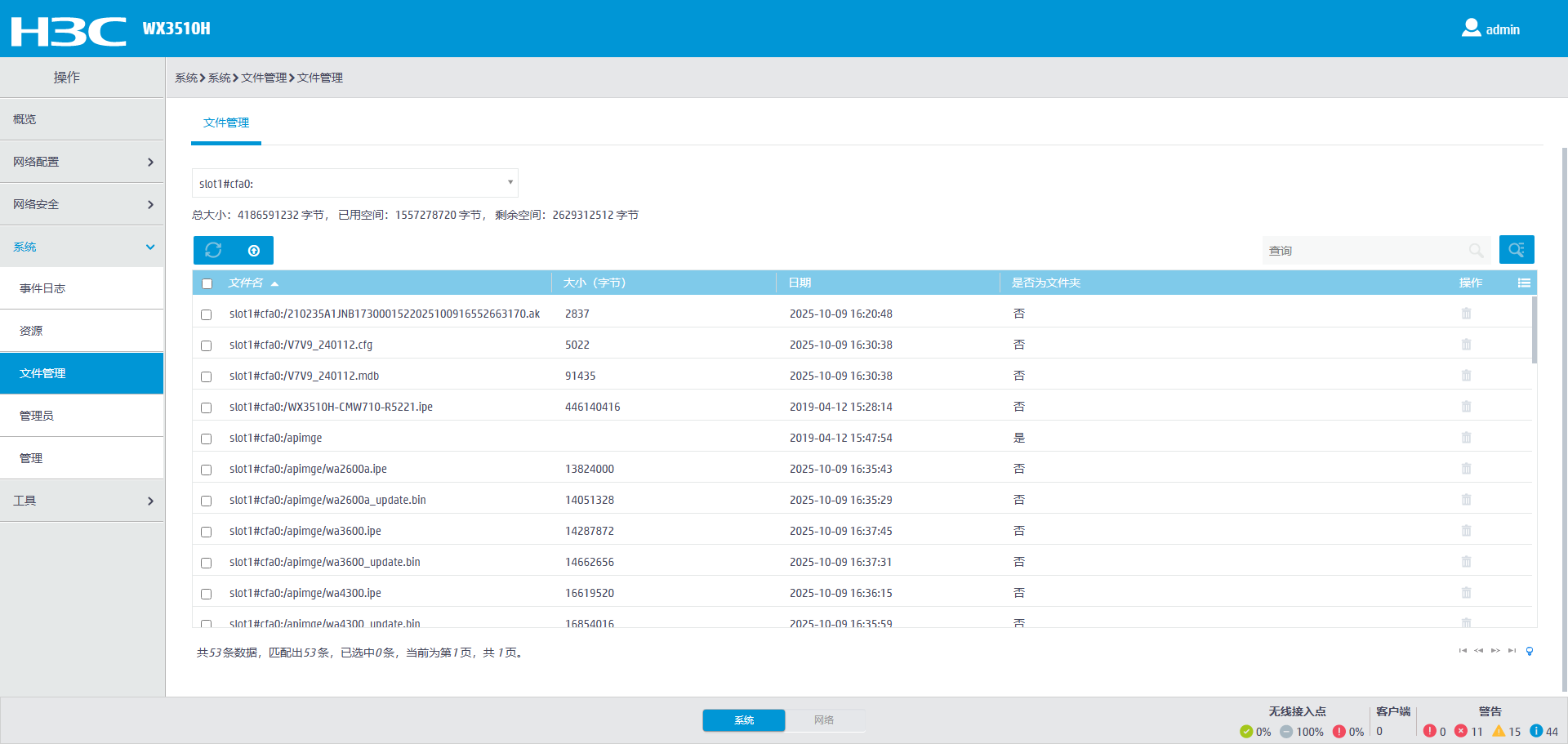
Task: Open the column settings list icon
Action: [1523, 283]
